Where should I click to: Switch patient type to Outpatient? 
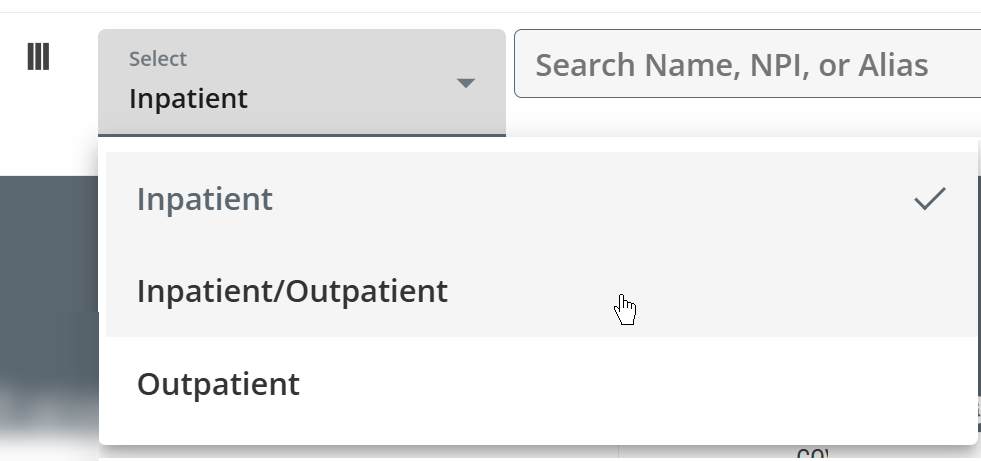tap(218, 384)
